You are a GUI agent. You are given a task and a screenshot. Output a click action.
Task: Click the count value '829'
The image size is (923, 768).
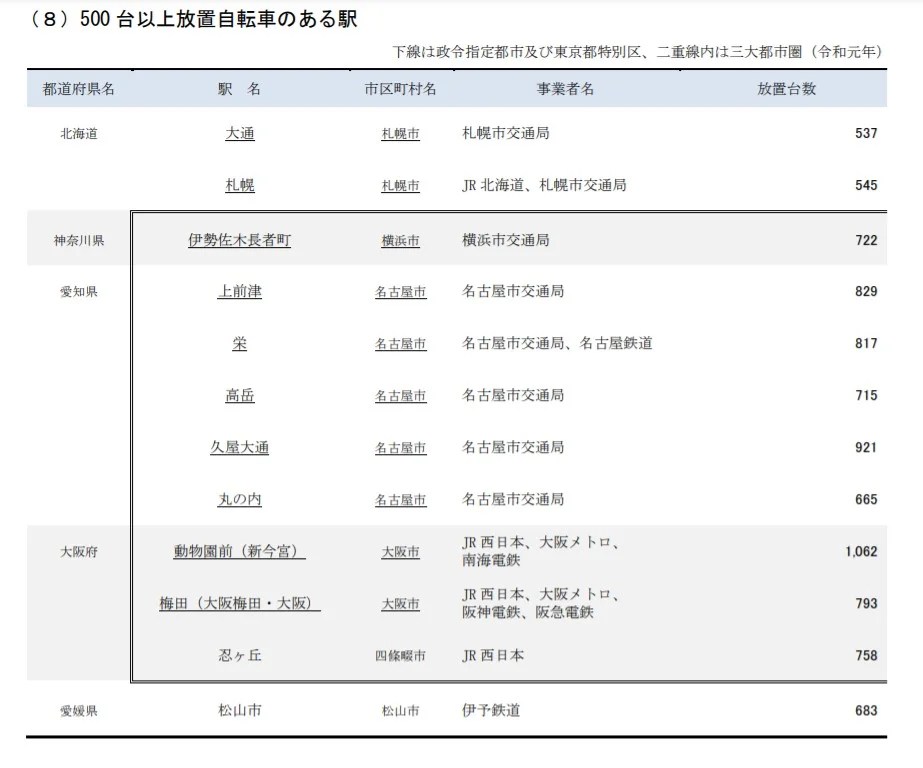(x=866, y=291)
